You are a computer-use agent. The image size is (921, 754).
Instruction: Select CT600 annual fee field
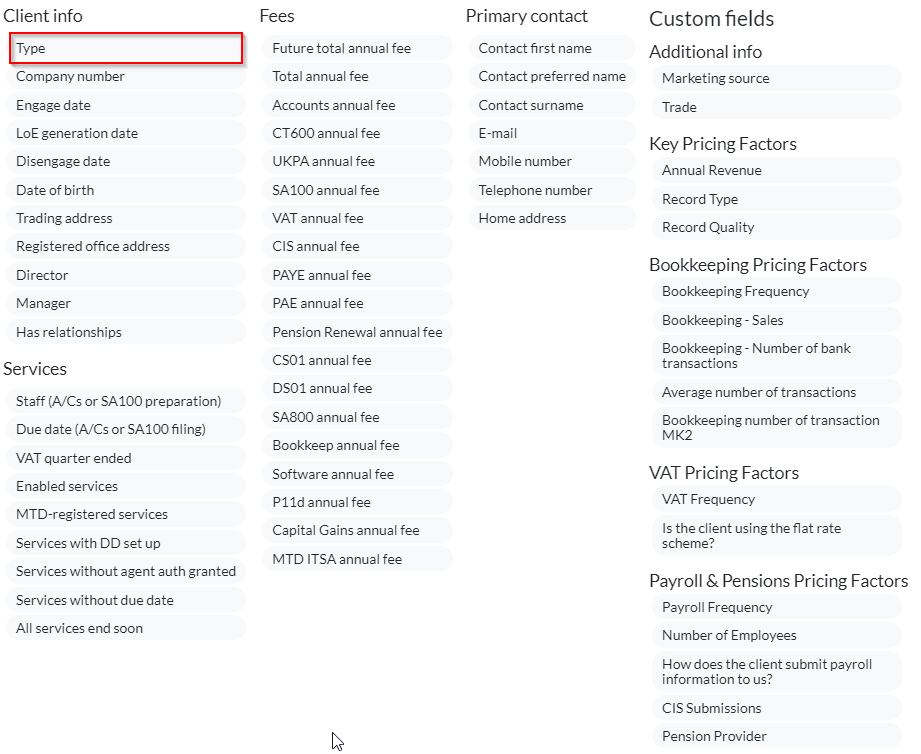click(357, 133)
